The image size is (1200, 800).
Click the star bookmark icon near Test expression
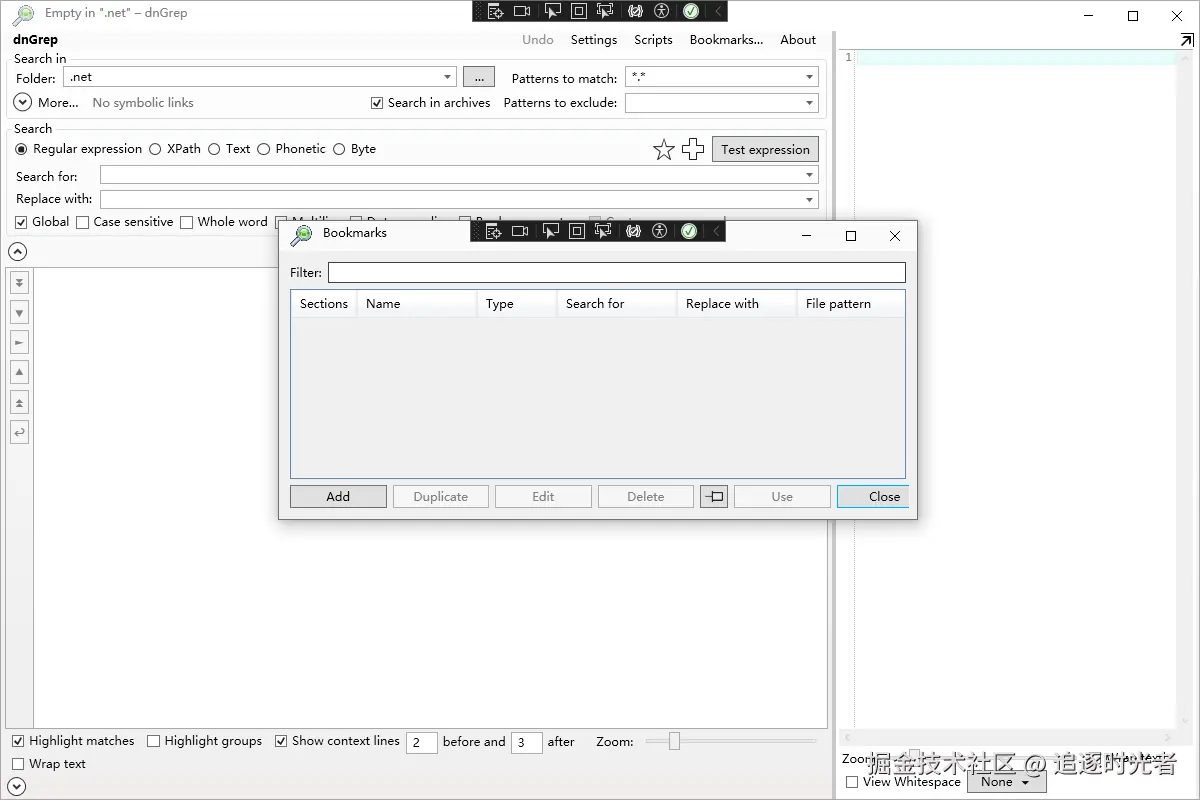click(664, 150)
